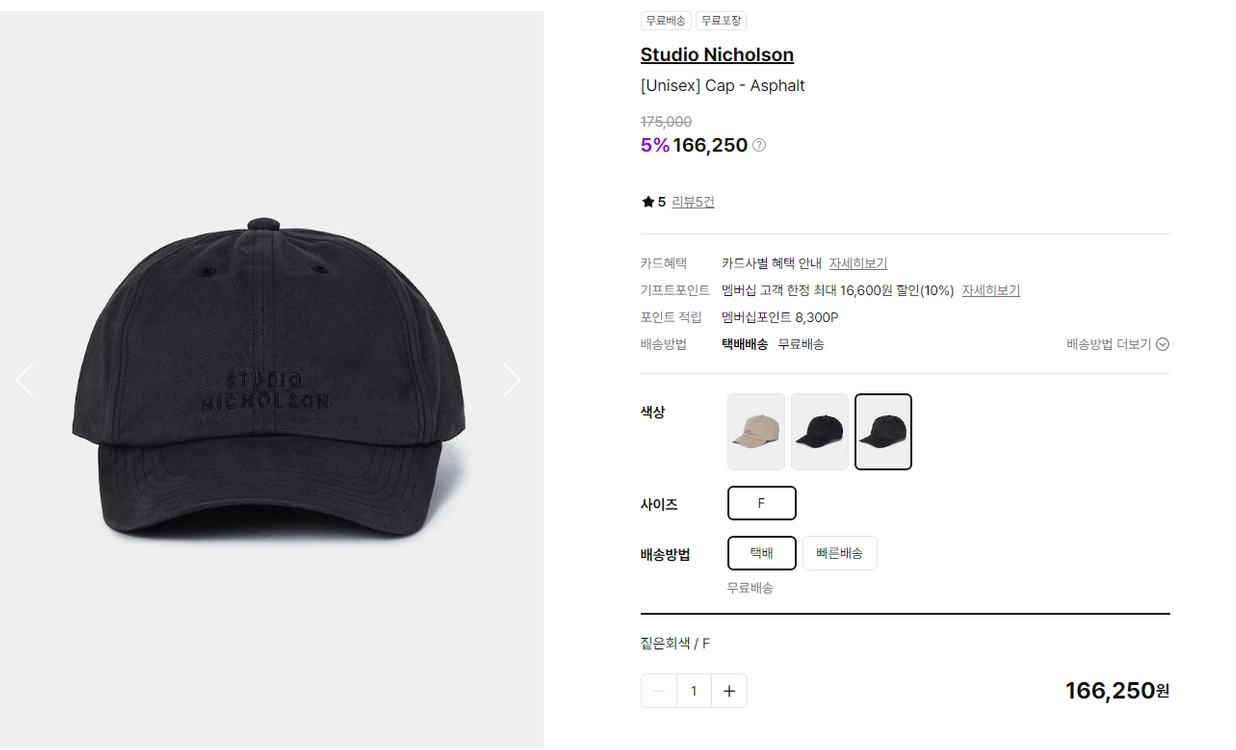Show the previous product image
Image resolution: width=1236 pixels, height=750 pixels.
click(25, 380)
